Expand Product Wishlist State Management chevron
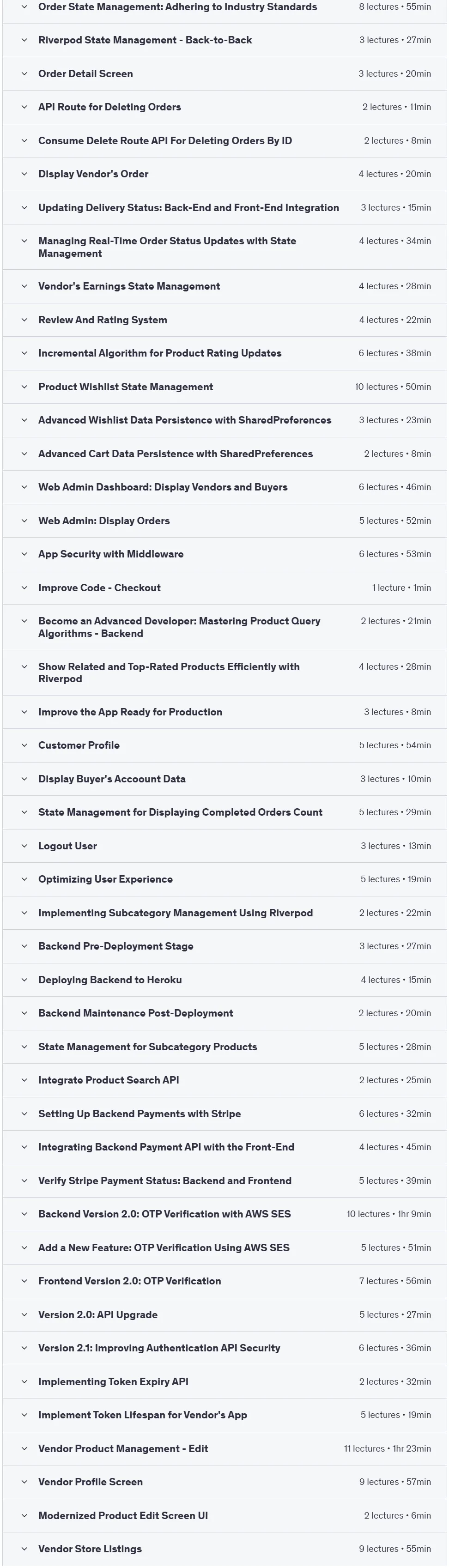This screenshot has height=1568, width=449. 24,387
